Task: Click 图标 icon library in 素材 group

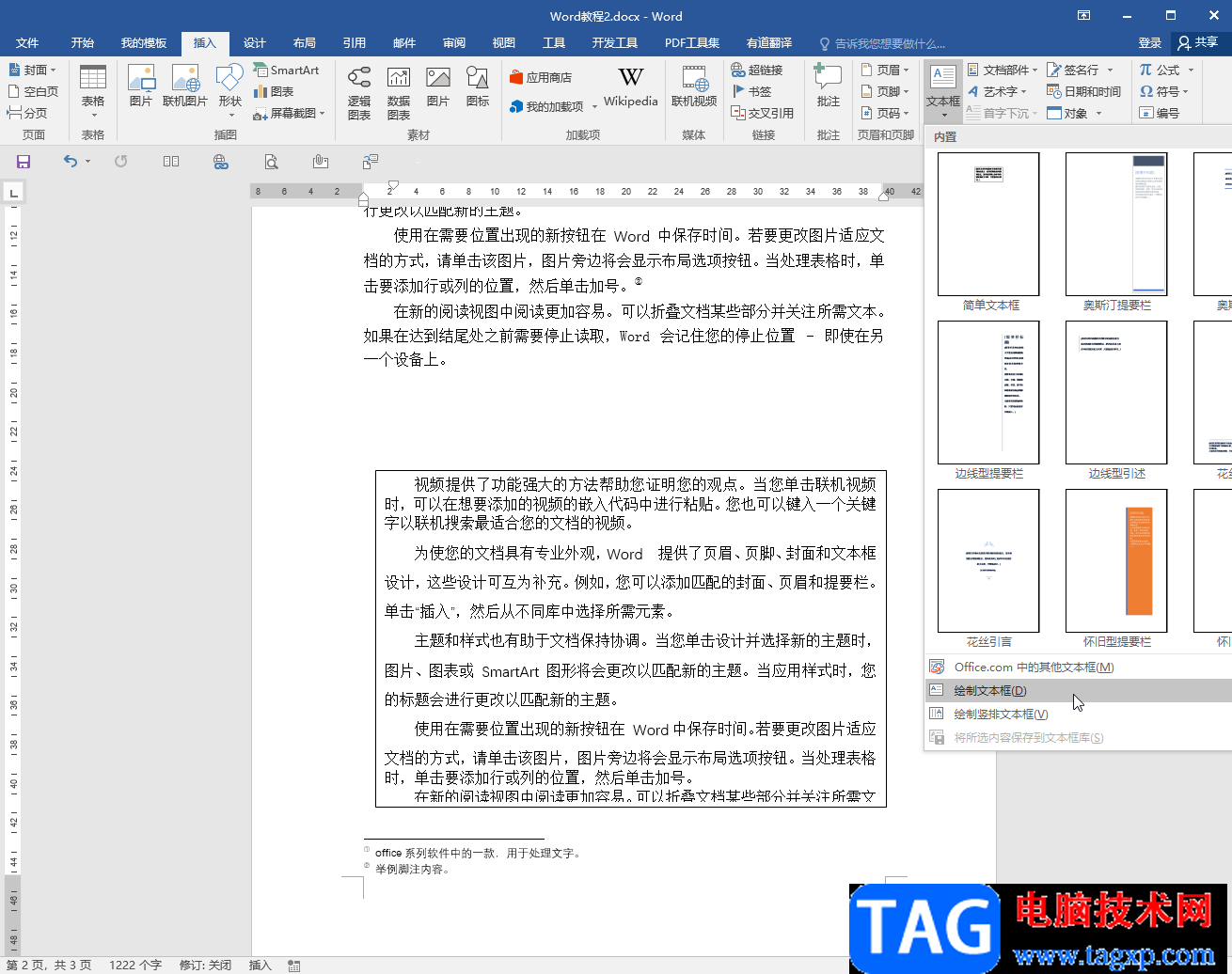Action: point(478,86)
